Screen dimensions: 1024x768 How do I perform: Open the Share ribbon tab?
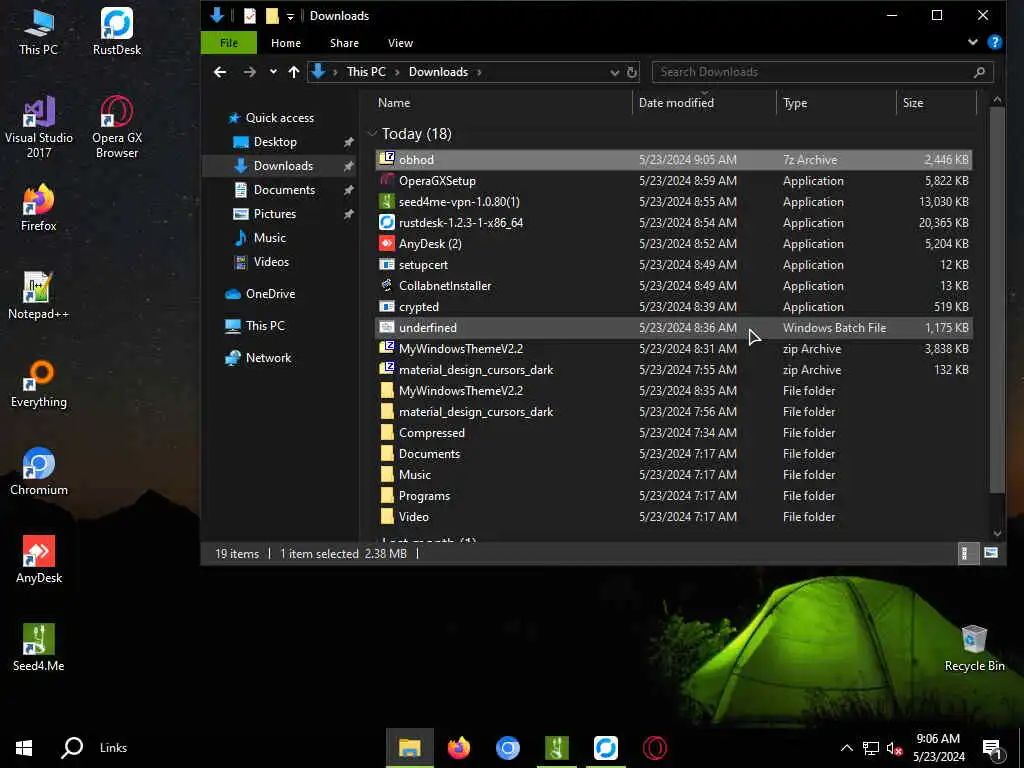pyautogui.click(x=344, y=43)
